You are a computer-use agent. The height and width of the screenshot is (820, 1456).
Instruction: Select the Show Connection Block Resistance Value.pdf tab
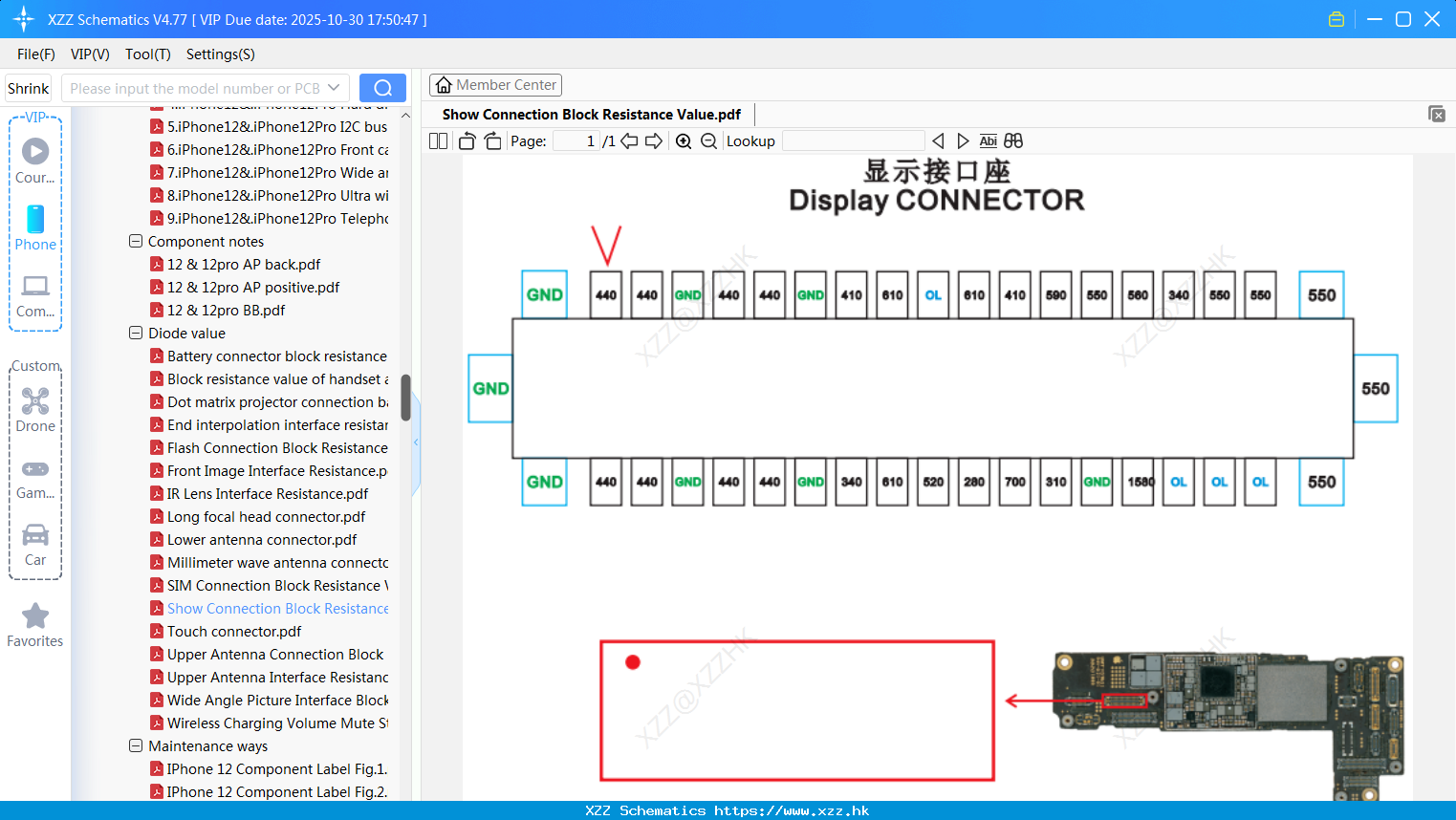pyautogui.click(x=592, y=115)
